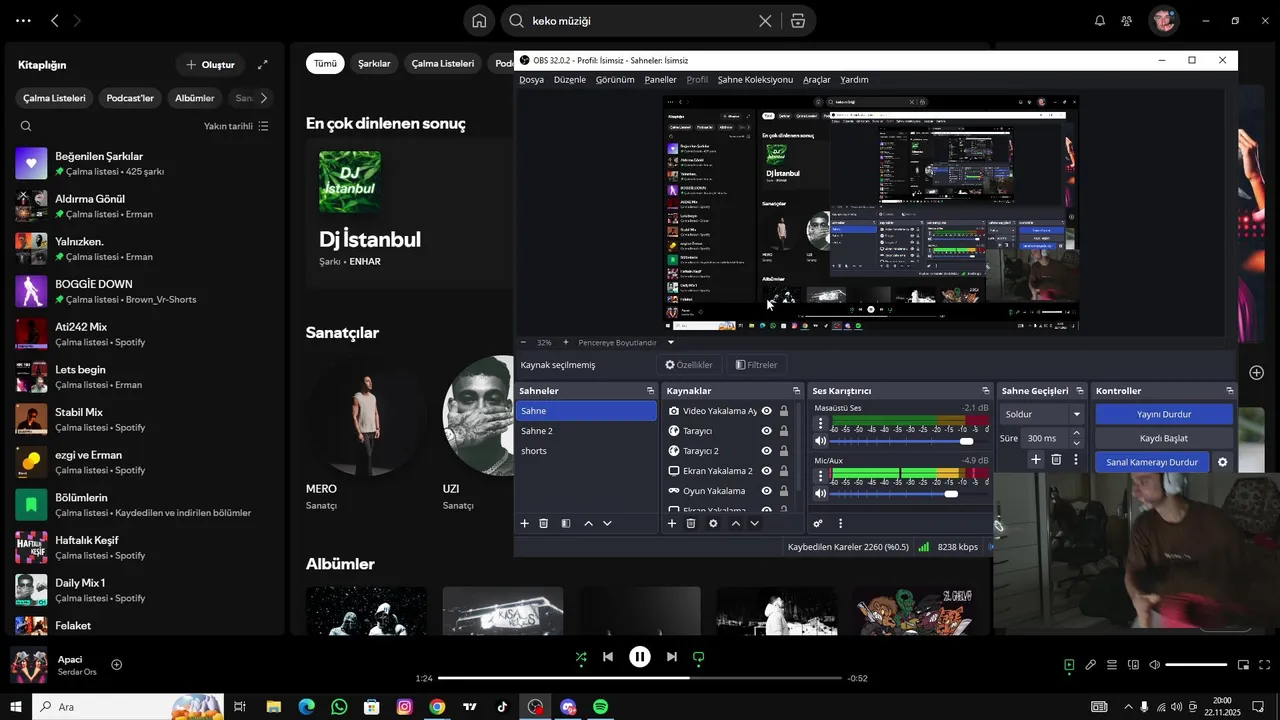This screenshot has width=1280, height=720.
Task: Open Filtreler button in OBS
Action: click(x=756, y=365)
